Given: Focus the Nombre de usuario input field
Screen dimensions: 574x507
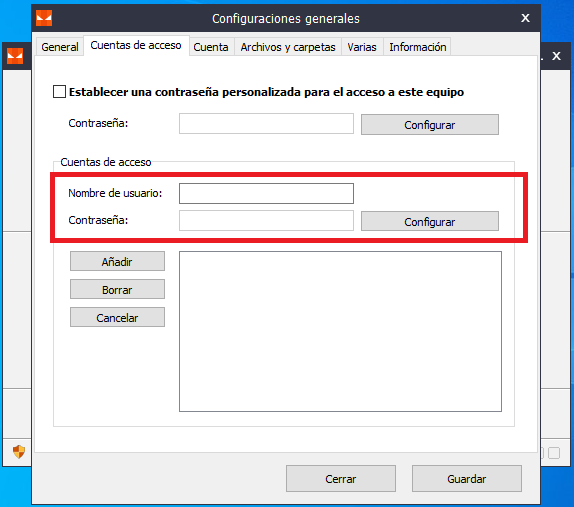Looking at the screenshot, I should click(x=266, y=193).
